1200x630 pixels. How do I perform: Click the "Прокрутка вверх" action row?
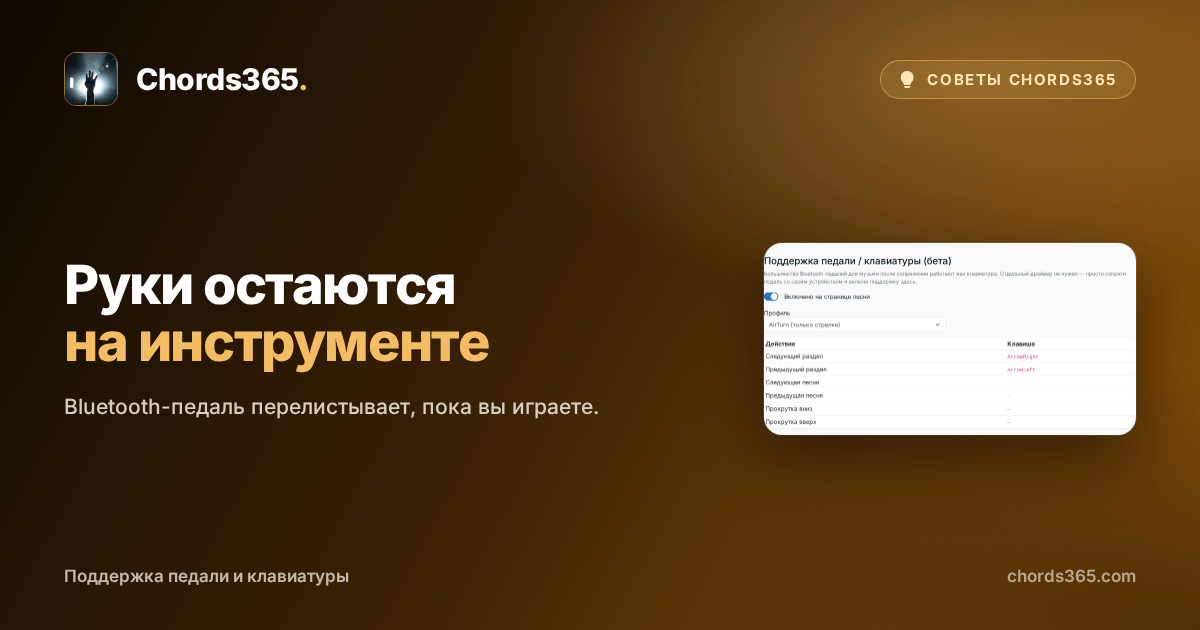click(950, 421)
